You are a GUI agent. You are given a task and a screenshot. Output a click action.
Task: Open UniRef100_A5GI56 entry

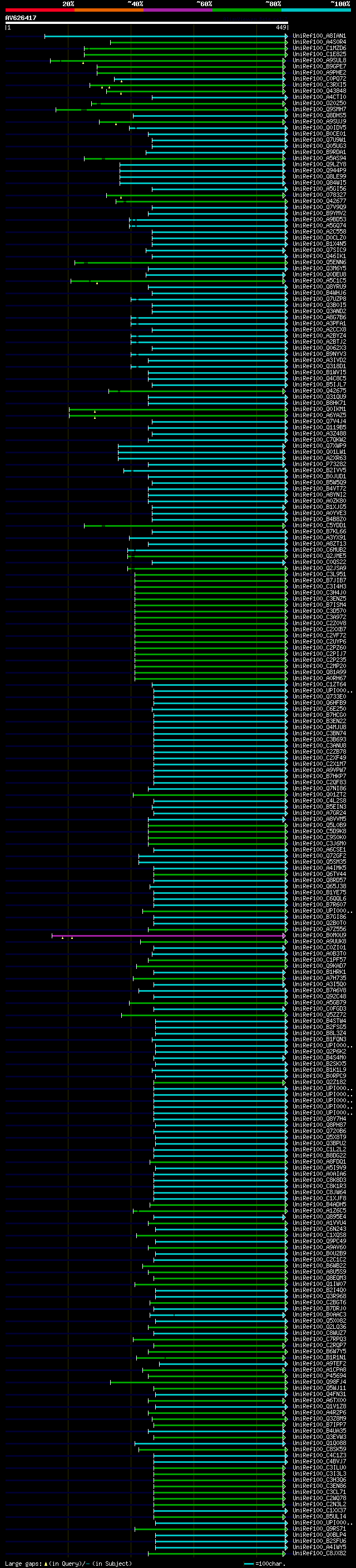[319, 189]
